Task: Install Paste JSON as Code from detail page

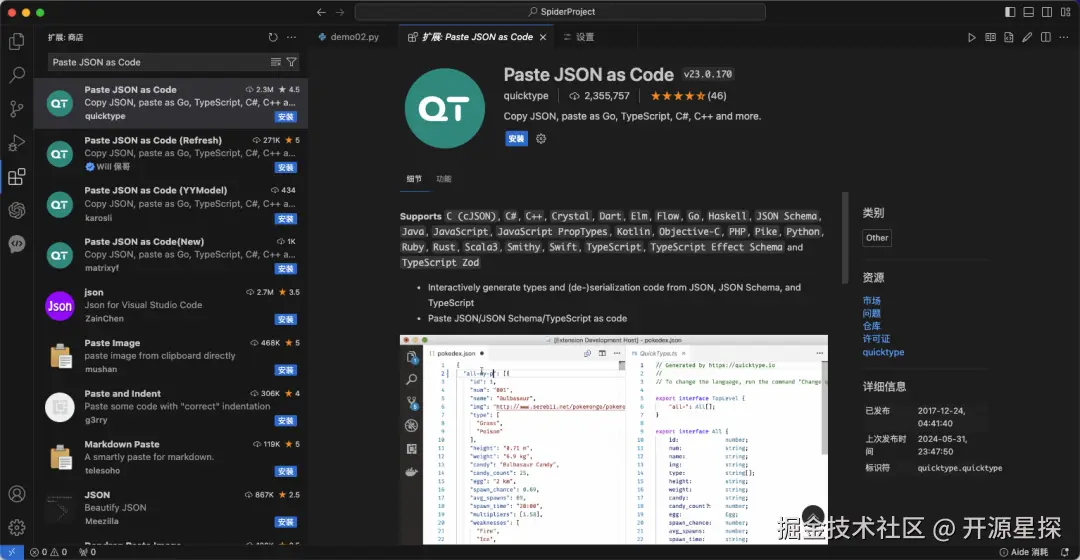Action: click(516, 138)
